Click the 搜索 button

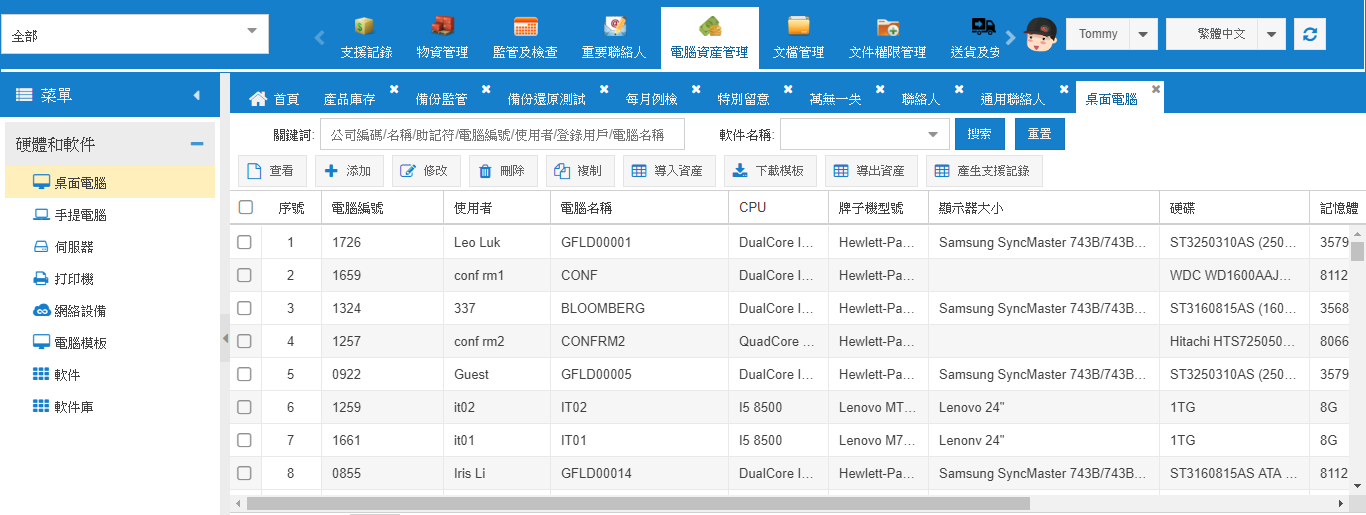980,134
